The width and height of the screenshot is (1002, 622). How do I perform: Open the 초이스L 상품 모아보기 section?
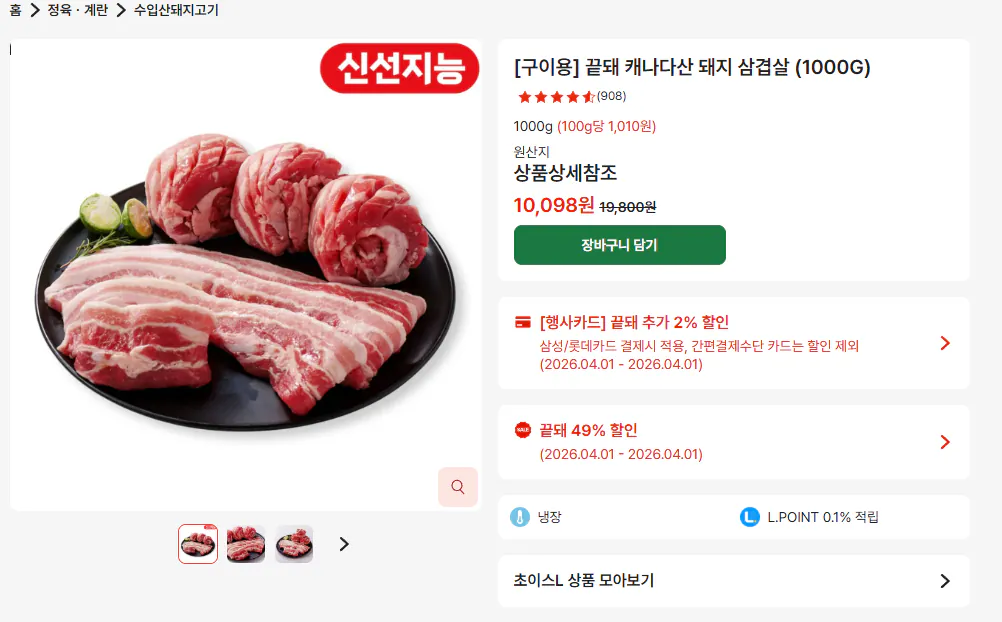735,581
